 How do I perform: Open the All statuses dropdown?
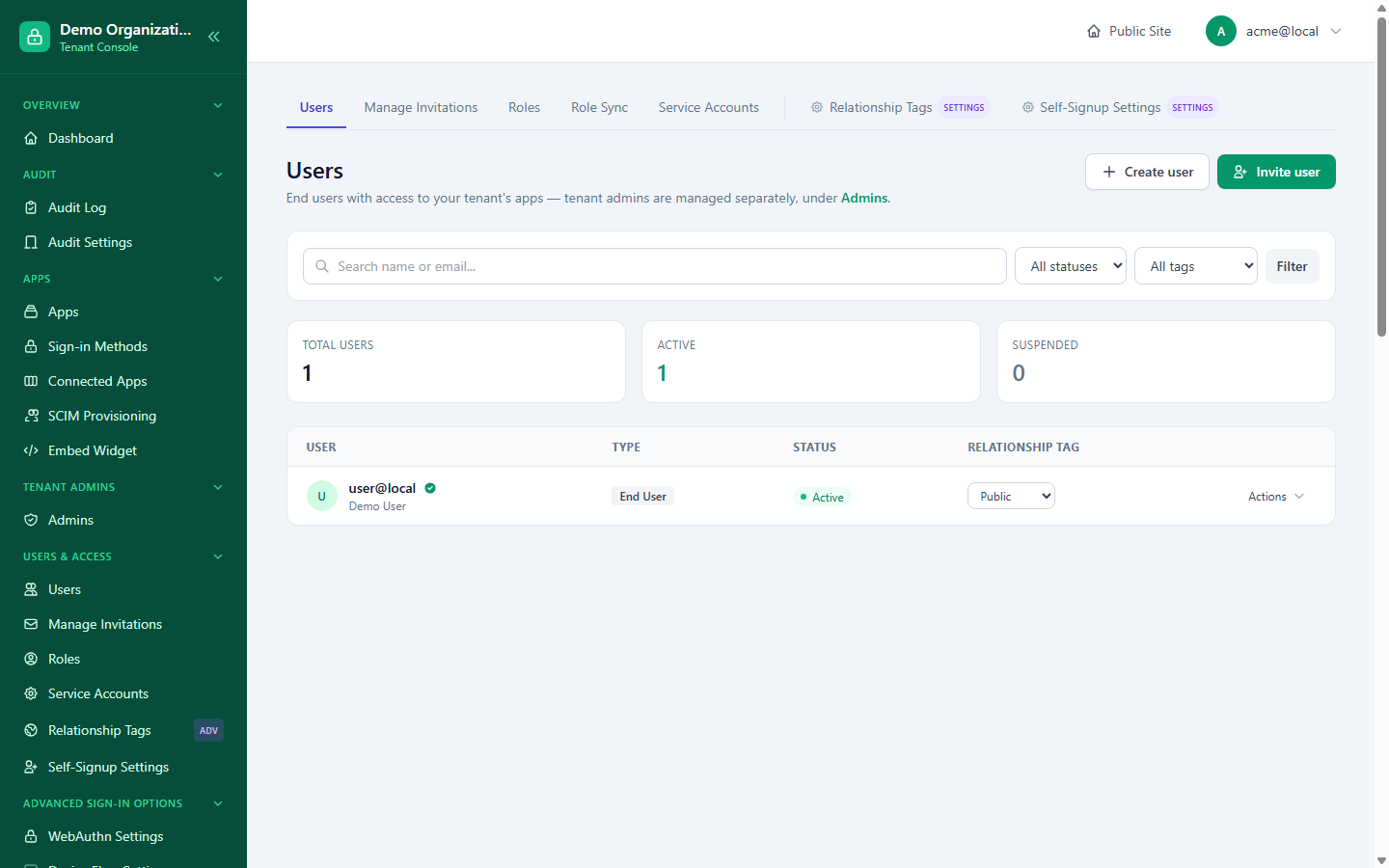point(1071,266)
